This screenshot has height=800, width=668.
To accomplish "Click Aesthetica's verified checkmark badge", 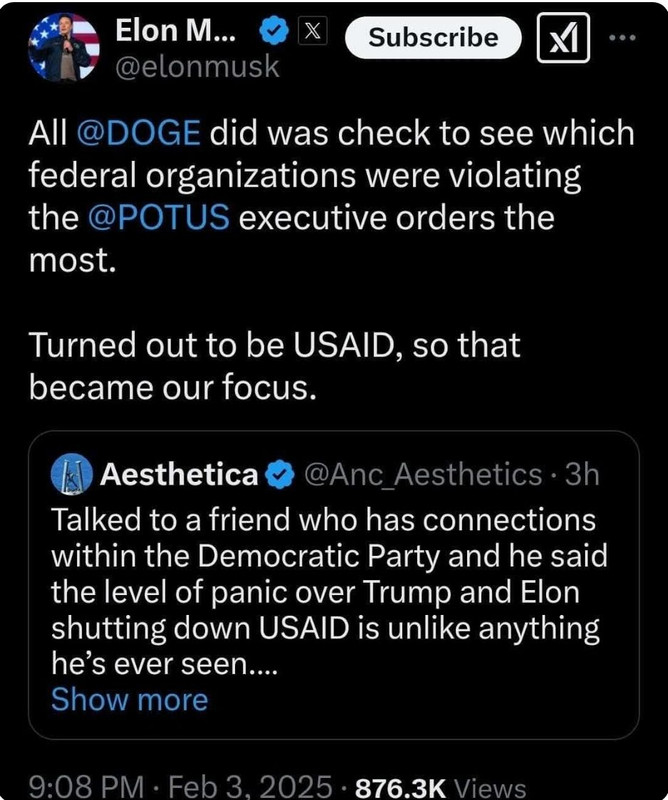I will pos(278,474).
